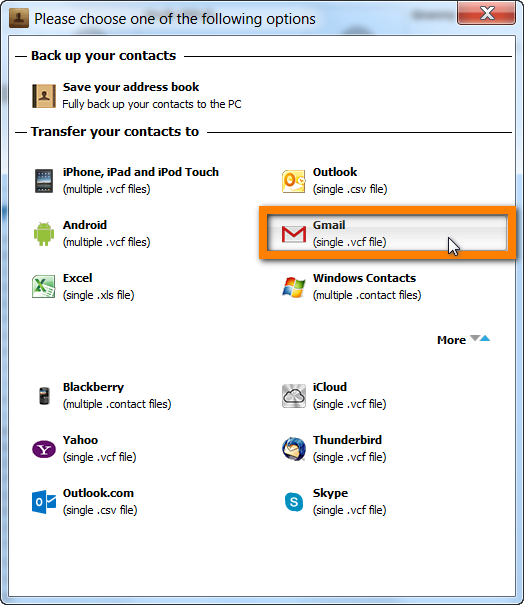Click the More label
The image size is (524, 605).
(451, 340)
